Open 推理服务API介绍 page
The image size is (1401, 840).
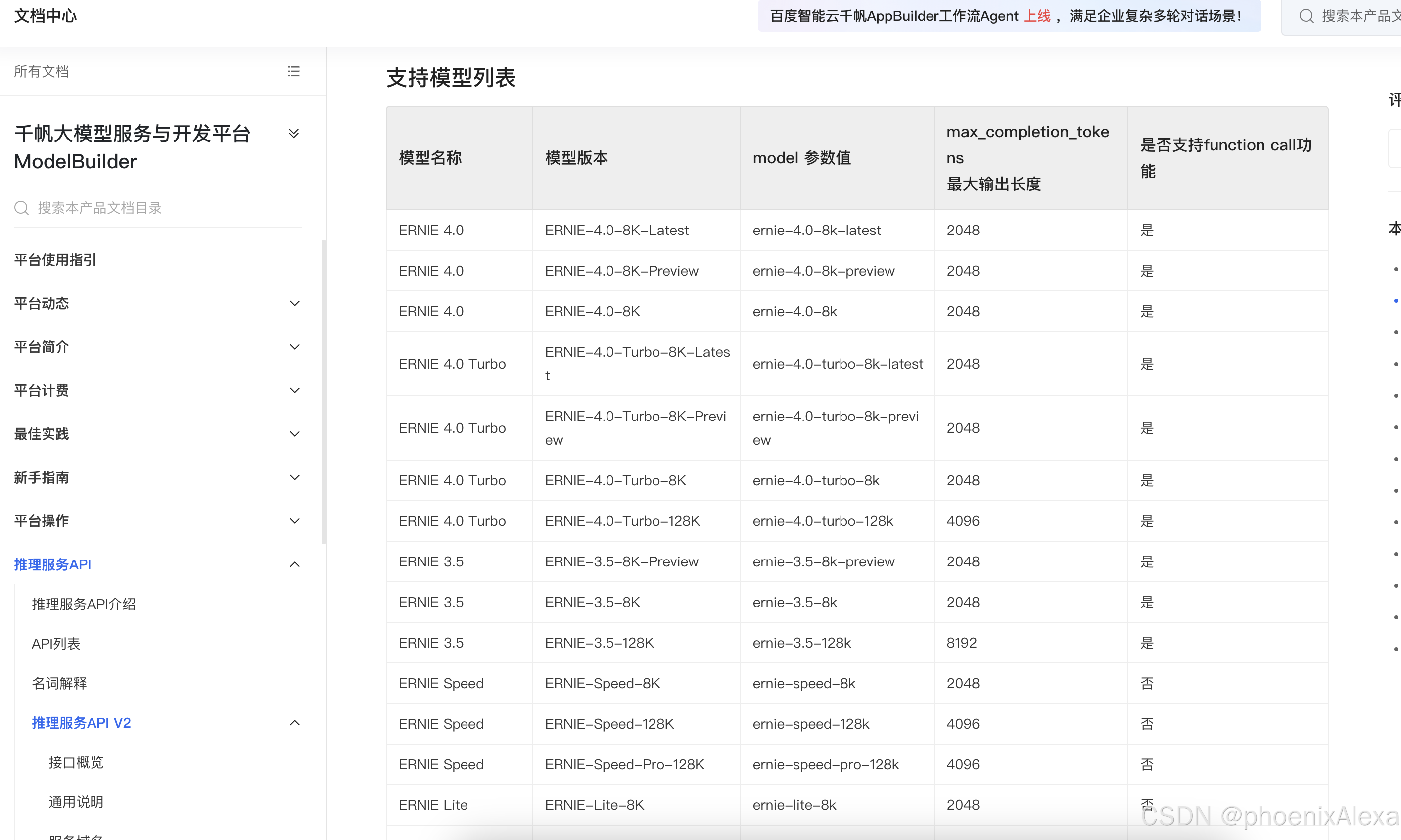[84, 604]
